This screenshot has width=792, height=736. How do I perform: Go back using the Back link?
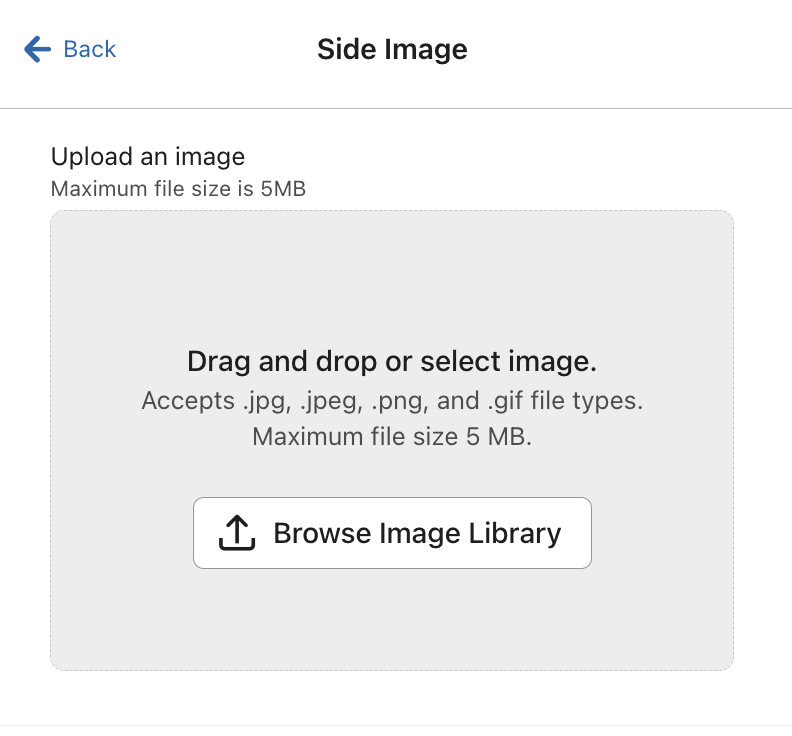point(70,49)
